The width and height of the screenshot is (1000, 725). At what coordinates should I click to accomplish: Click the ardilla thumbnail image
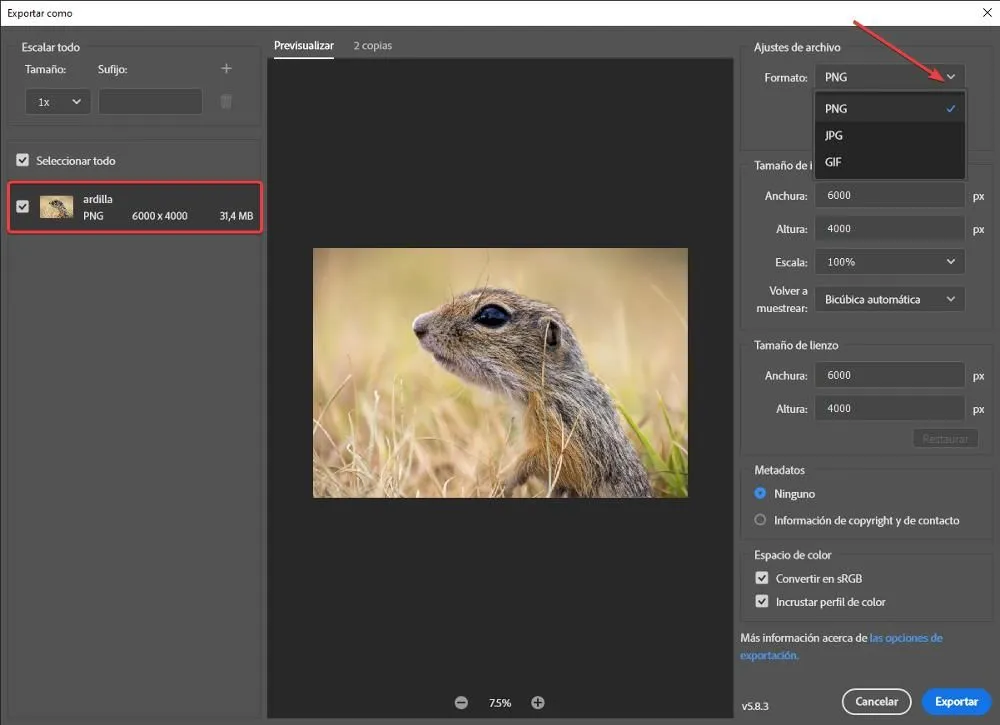point(56,207)
